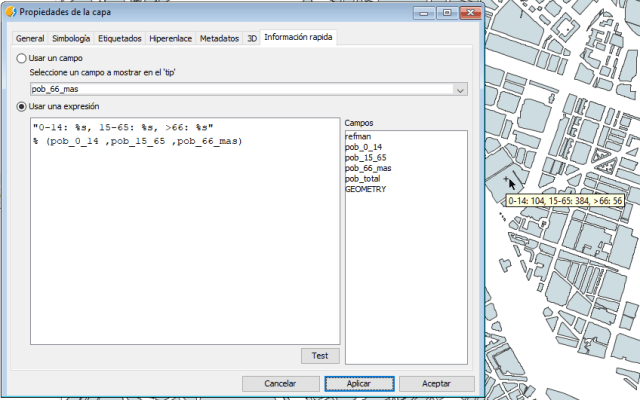
Task: Open the 3D tab
Action: click(x=252, y=38)
